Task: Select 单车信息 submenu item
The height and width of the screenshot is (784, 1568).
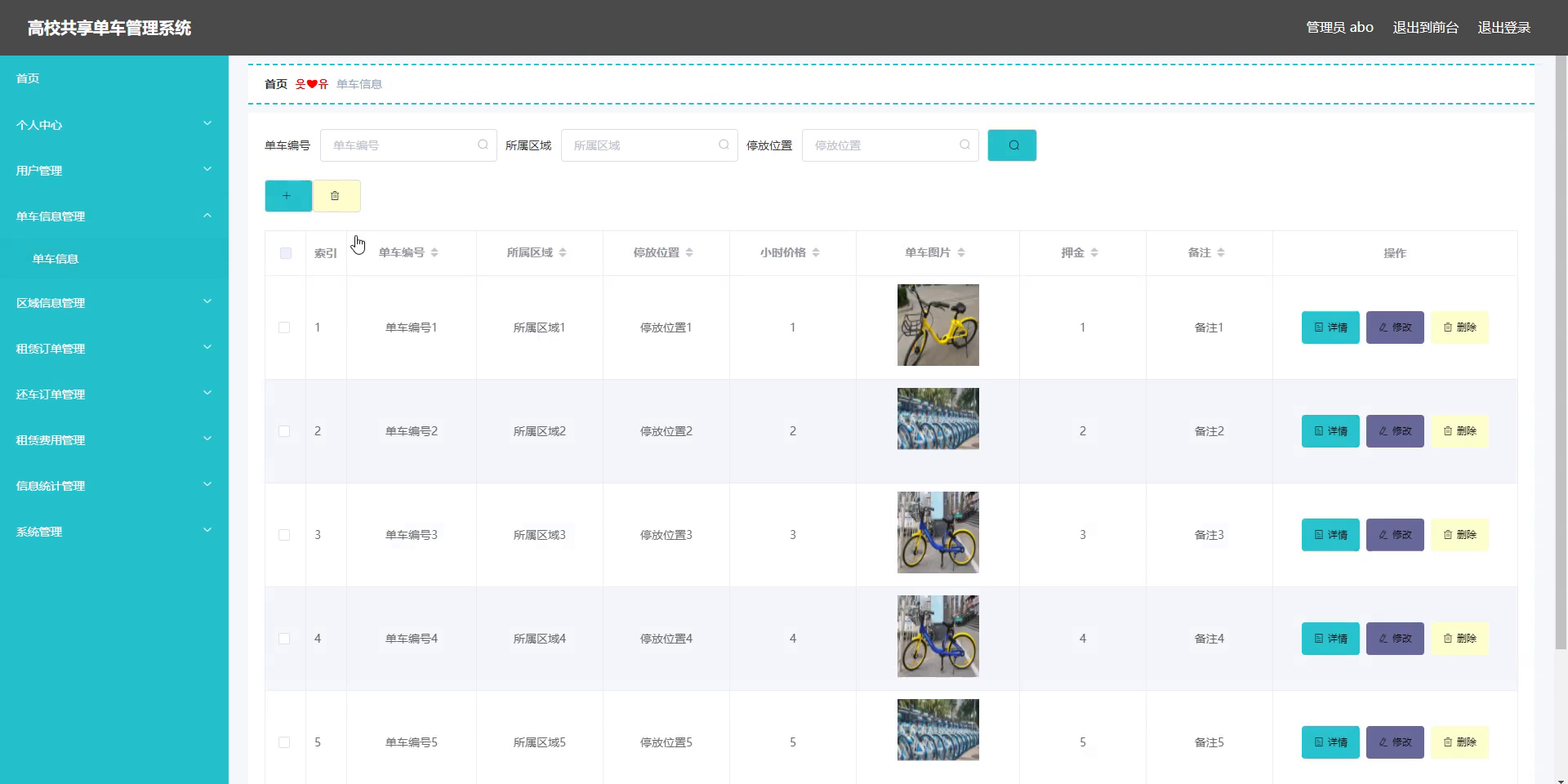Action: click(x=114, y=259)
